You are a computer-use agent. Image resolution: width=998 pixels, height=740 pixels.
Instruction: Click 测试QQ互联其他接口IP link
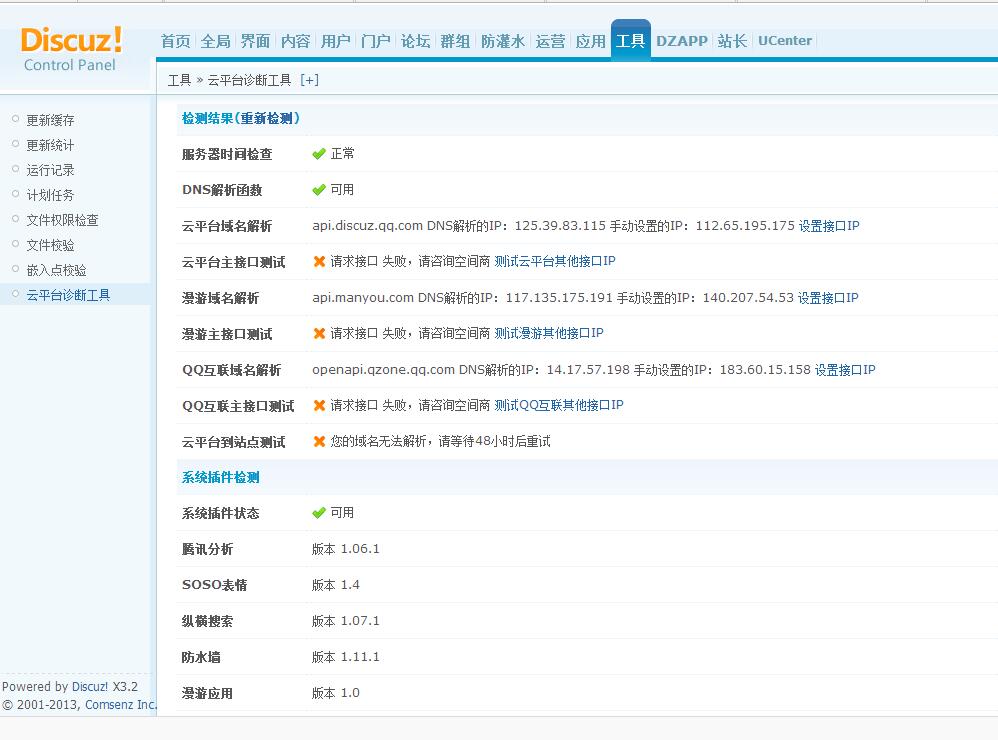559,405
